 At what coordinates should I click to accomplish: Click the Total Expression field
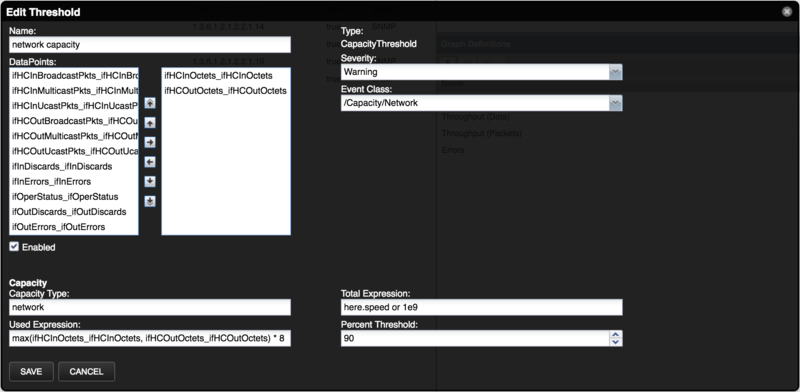point(482,307)
